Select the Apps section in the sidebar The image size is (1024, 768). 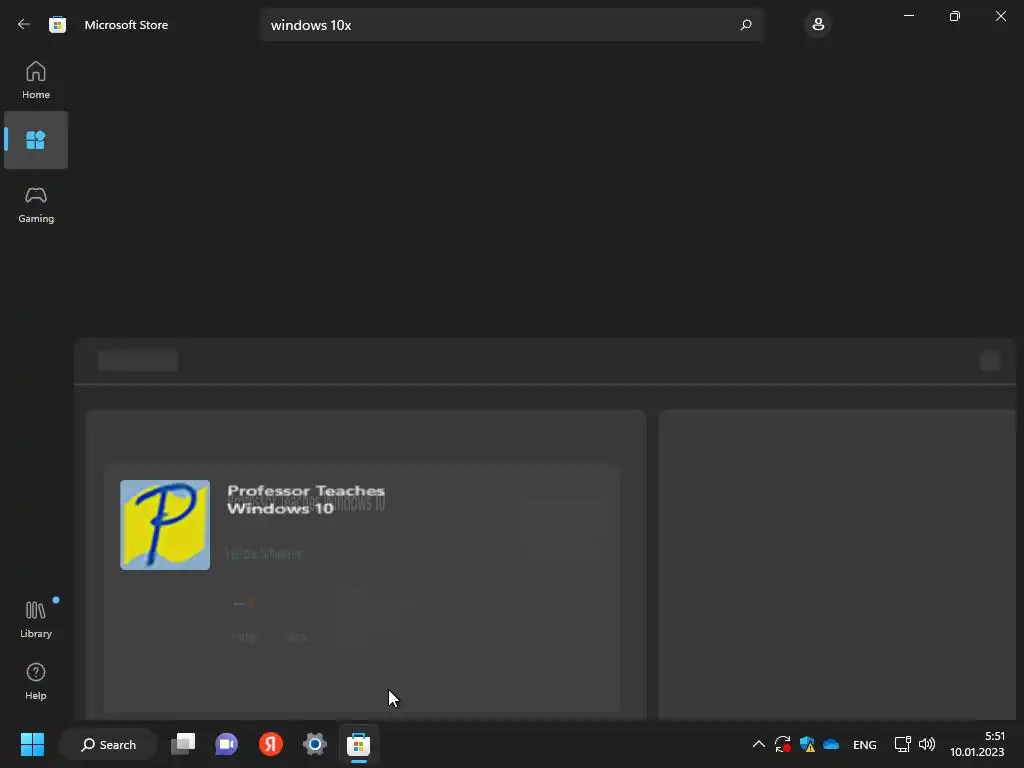click(36, 140)
